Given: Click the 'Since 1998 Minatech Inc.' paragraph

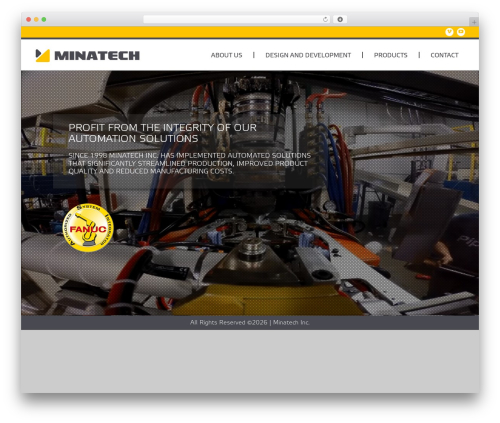Looking at the screenshot, I should pyautogui.click(x=189, y=163).
